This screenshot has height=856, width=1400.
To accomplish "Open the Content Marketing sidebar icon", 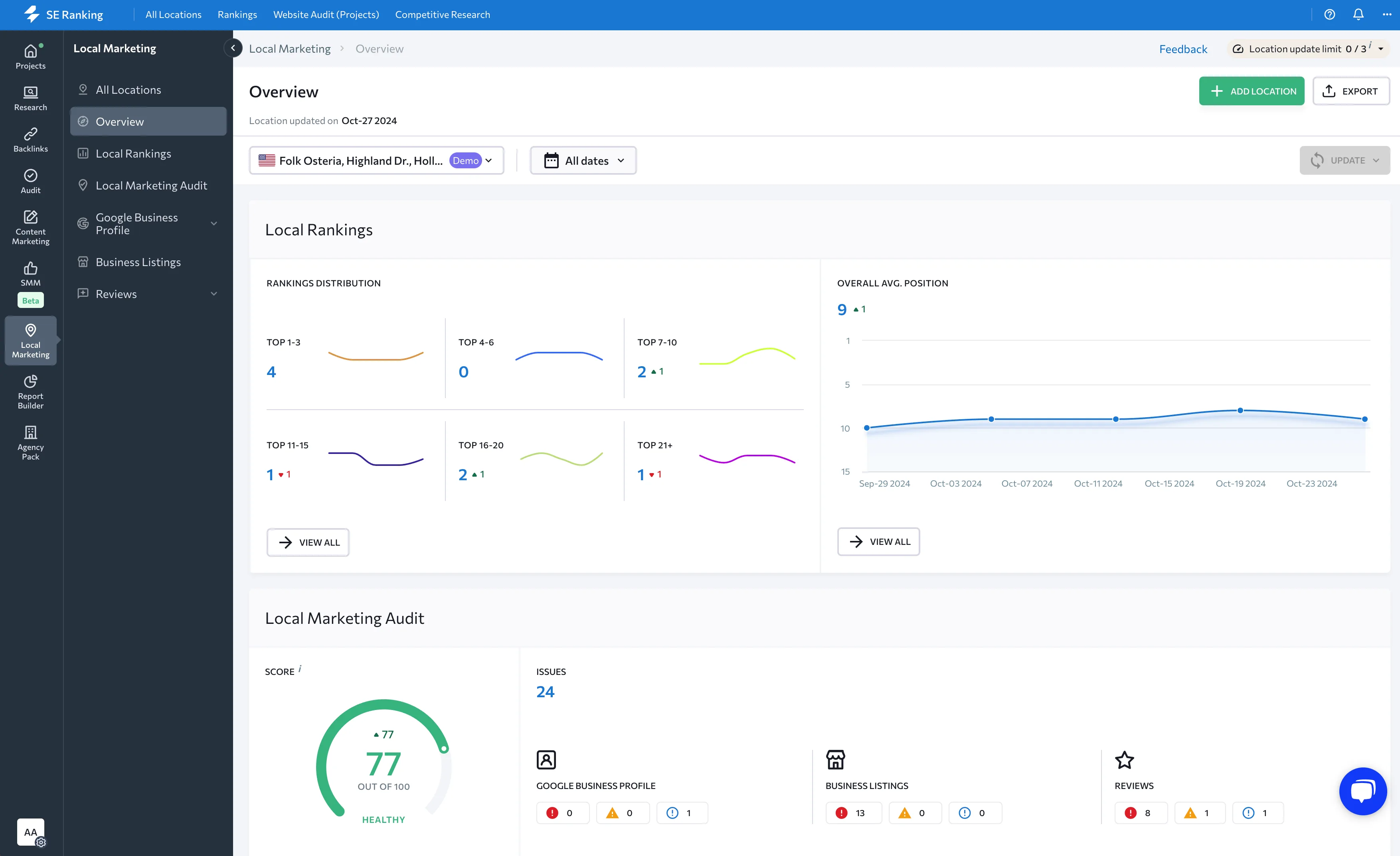I will pyautogui.click(x=31, y=227).
